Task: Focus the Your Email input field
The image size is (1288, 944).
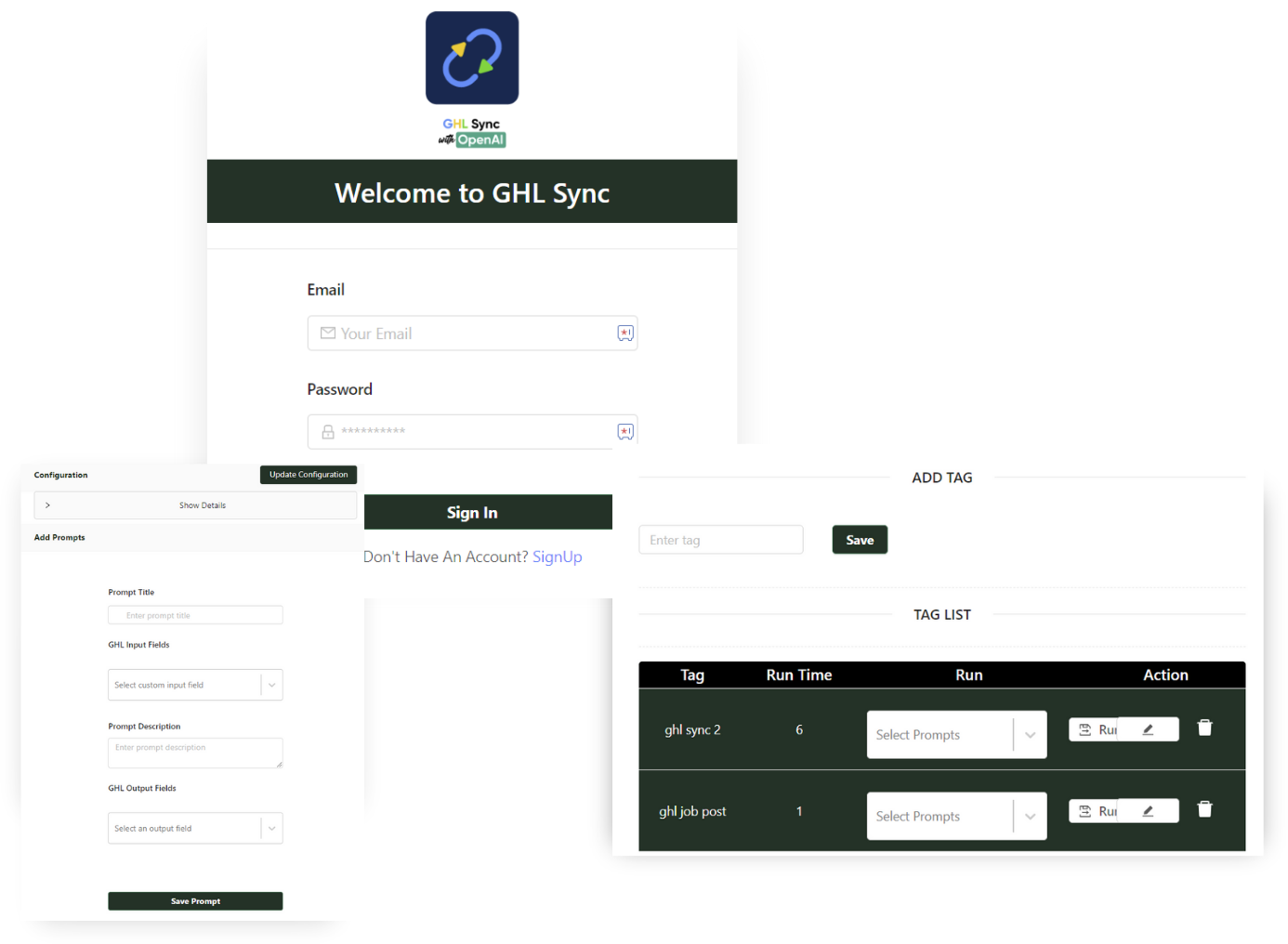Action: [472, 333]
